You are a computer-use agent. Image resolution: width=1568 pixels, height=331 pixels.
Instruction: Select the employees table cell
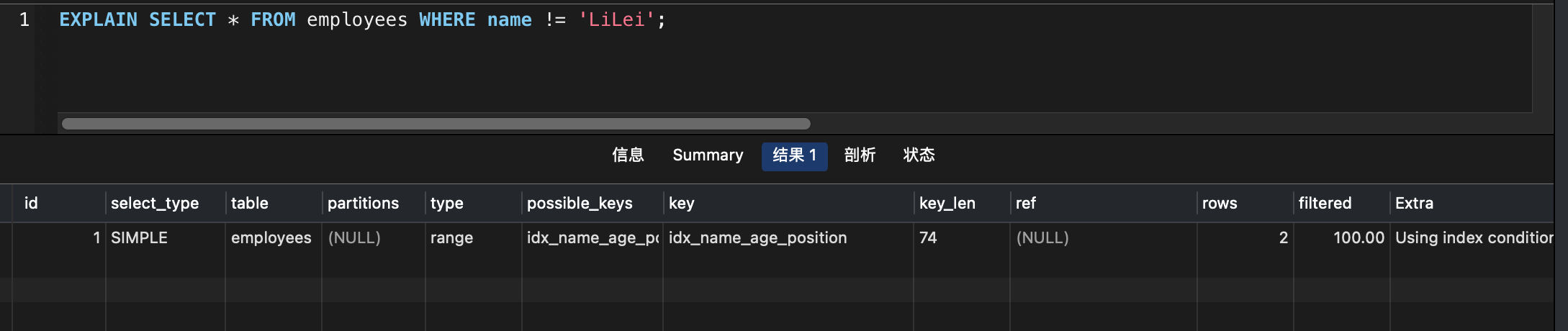click(271, 238)
